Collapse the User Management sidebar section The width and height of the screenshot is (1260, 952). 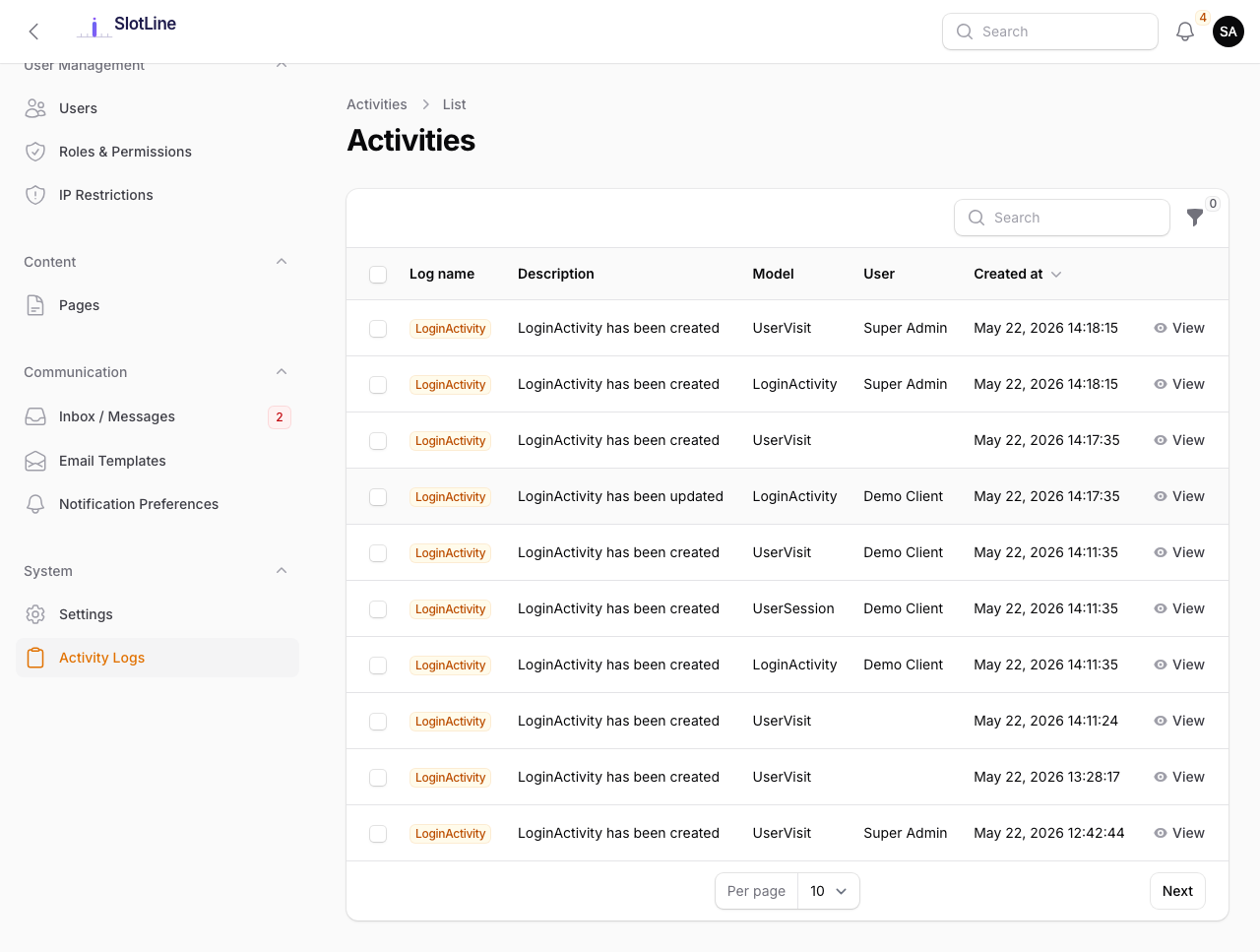coord(282,65)
